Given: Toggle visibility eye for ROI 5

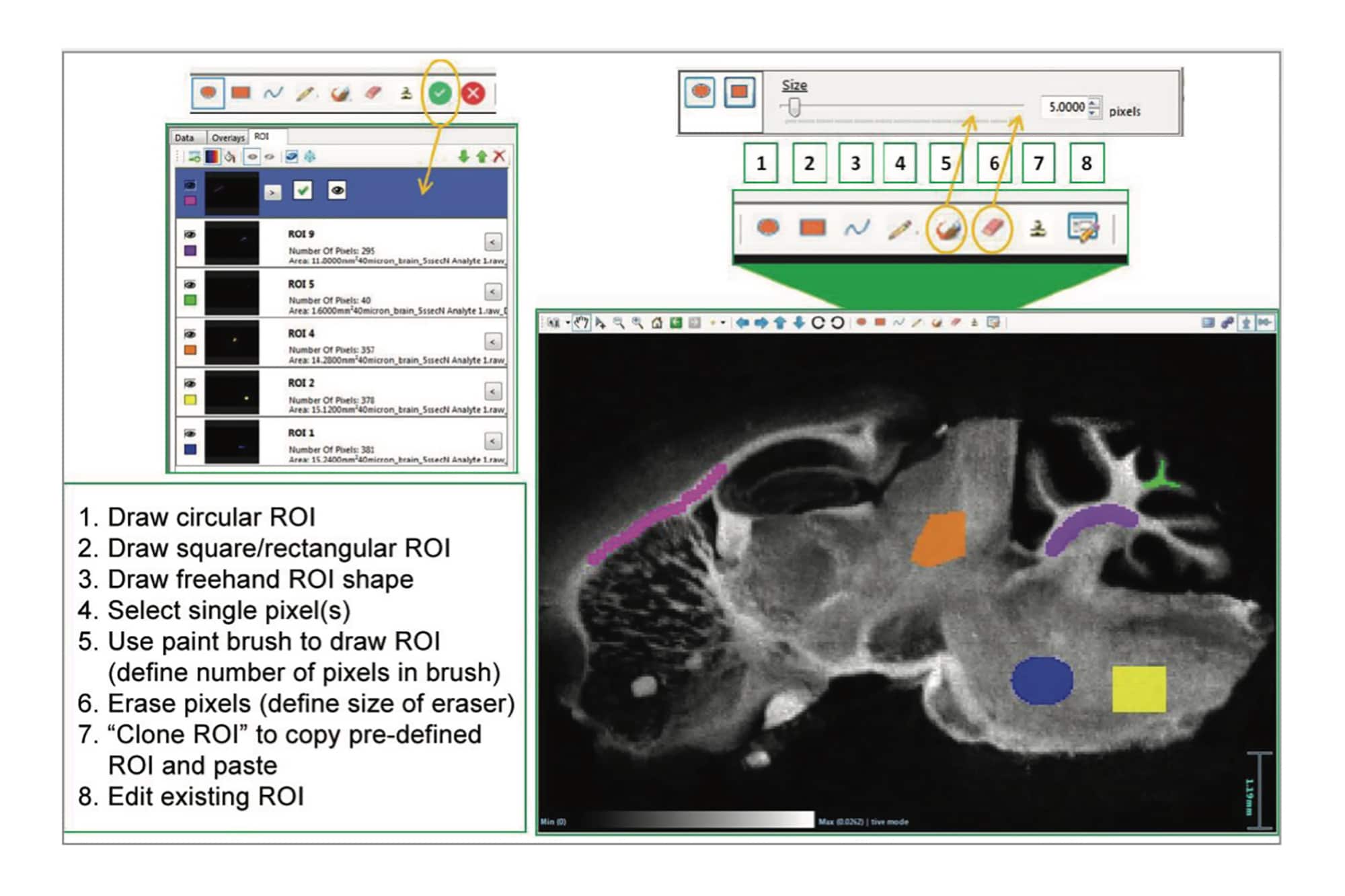Looking at the screenshot, I should tap(189, 286).
